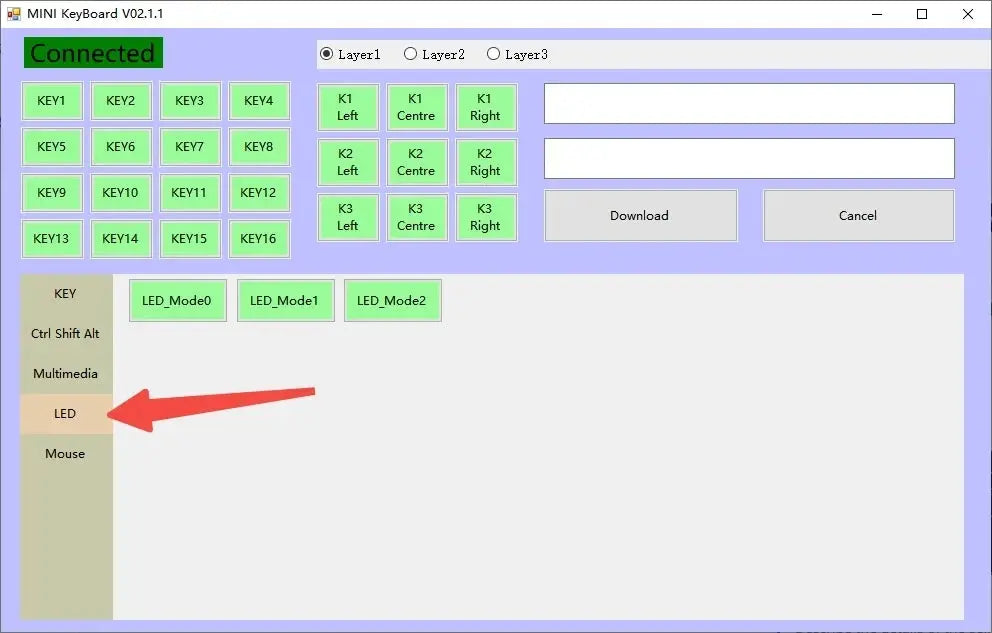Focus the lower empty text field
This screenshot has width=992, height=633.
tap(749, 159)
